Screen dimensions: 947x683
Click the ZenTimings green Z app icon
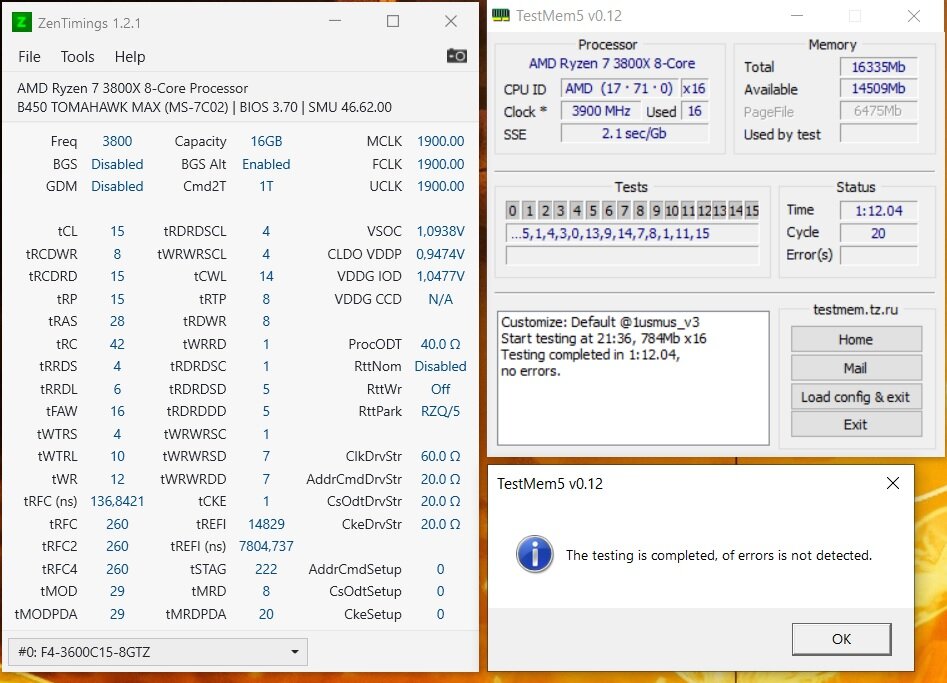(x=21, y=22)
